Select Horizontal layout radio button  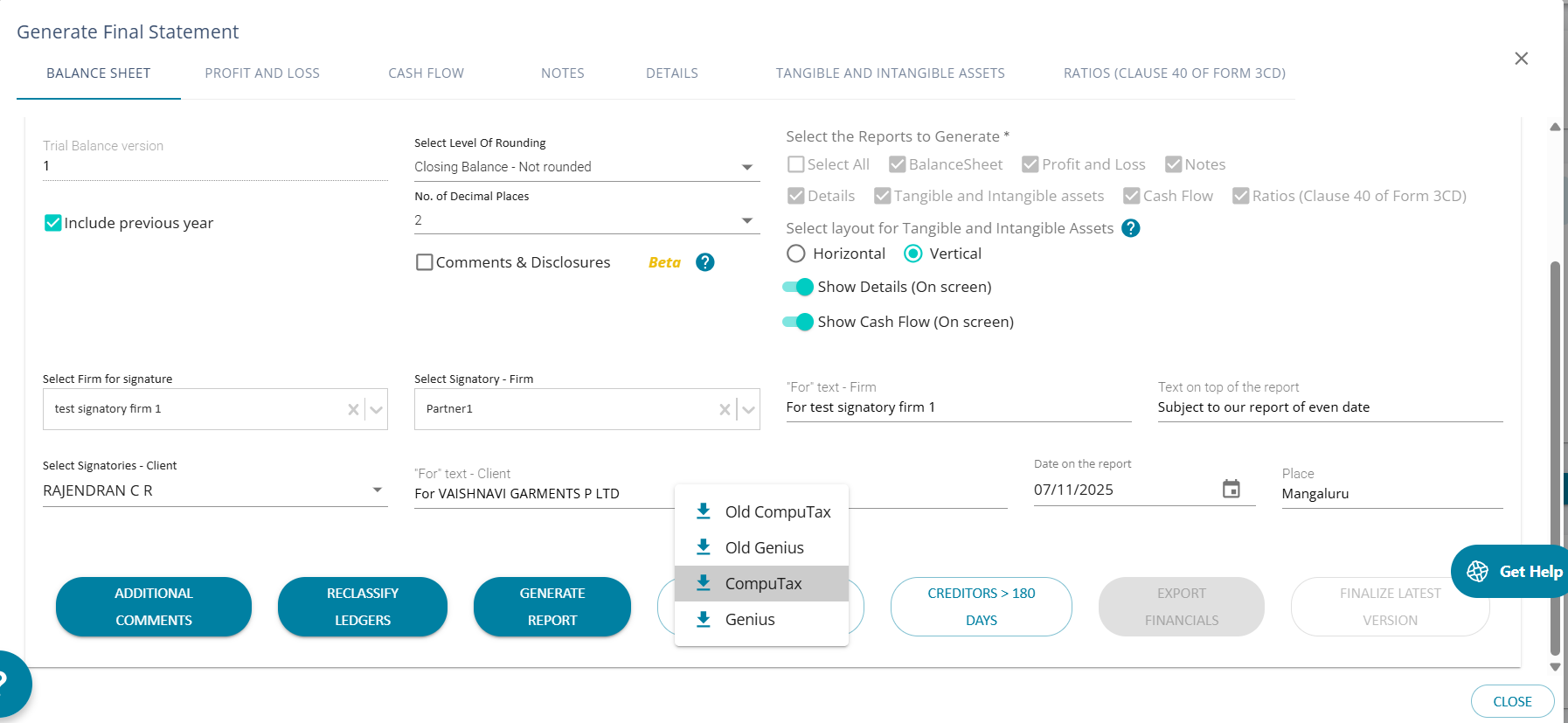pos(795,254)
